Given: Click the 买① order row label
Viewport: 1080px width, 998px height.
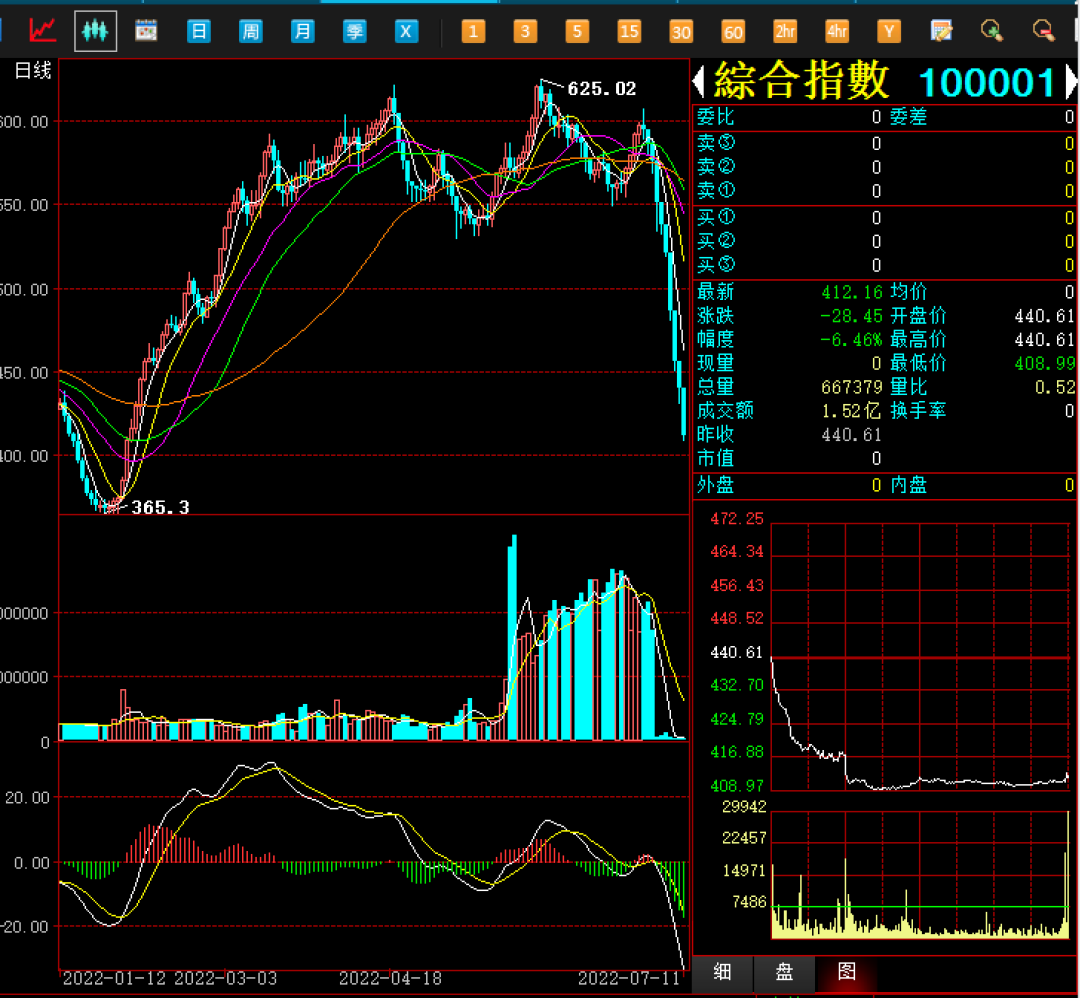Looking at the screenshot, I should pos(716,218).
